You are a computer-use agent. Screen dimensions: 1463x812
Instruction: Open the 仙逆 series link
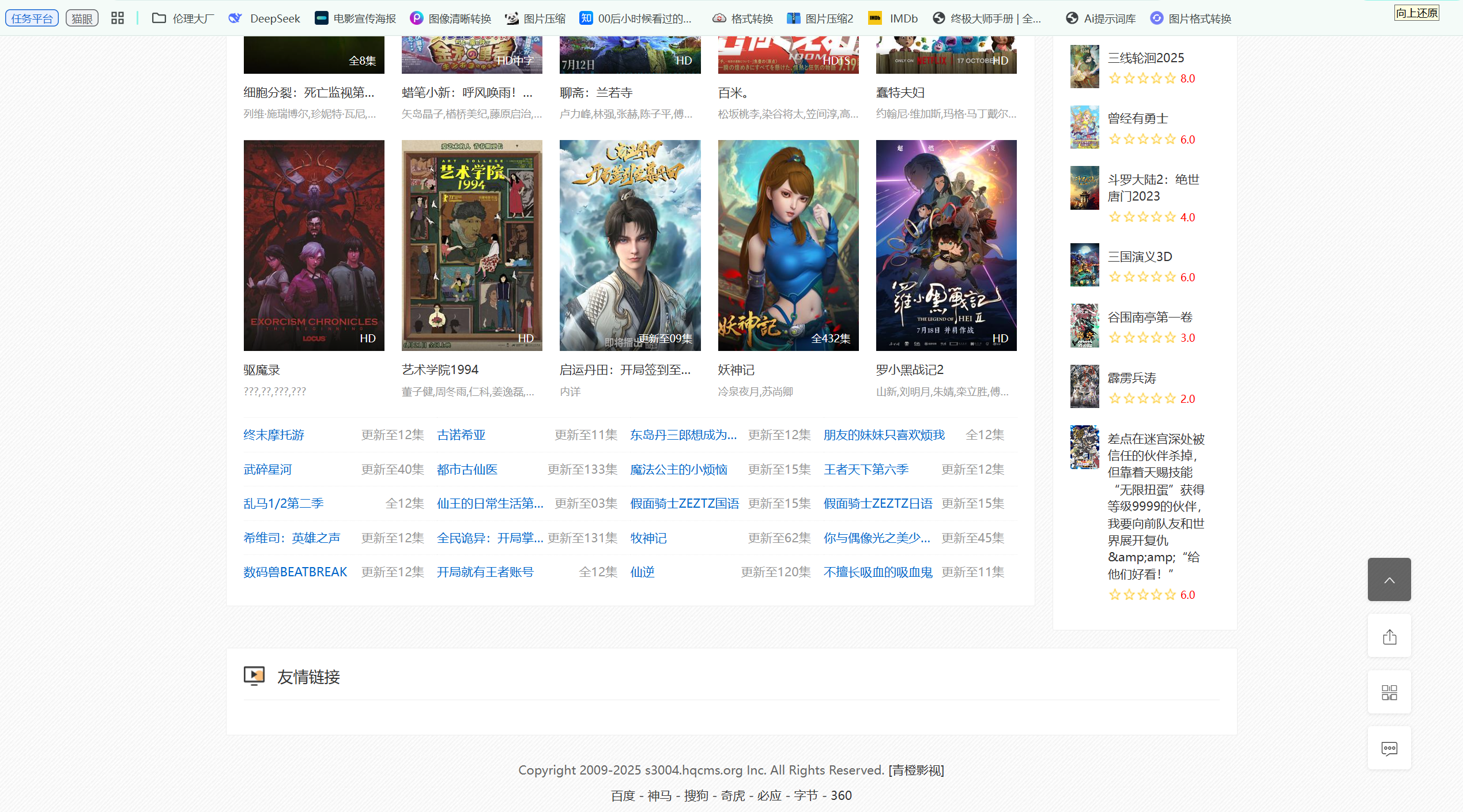pos(642,572)
